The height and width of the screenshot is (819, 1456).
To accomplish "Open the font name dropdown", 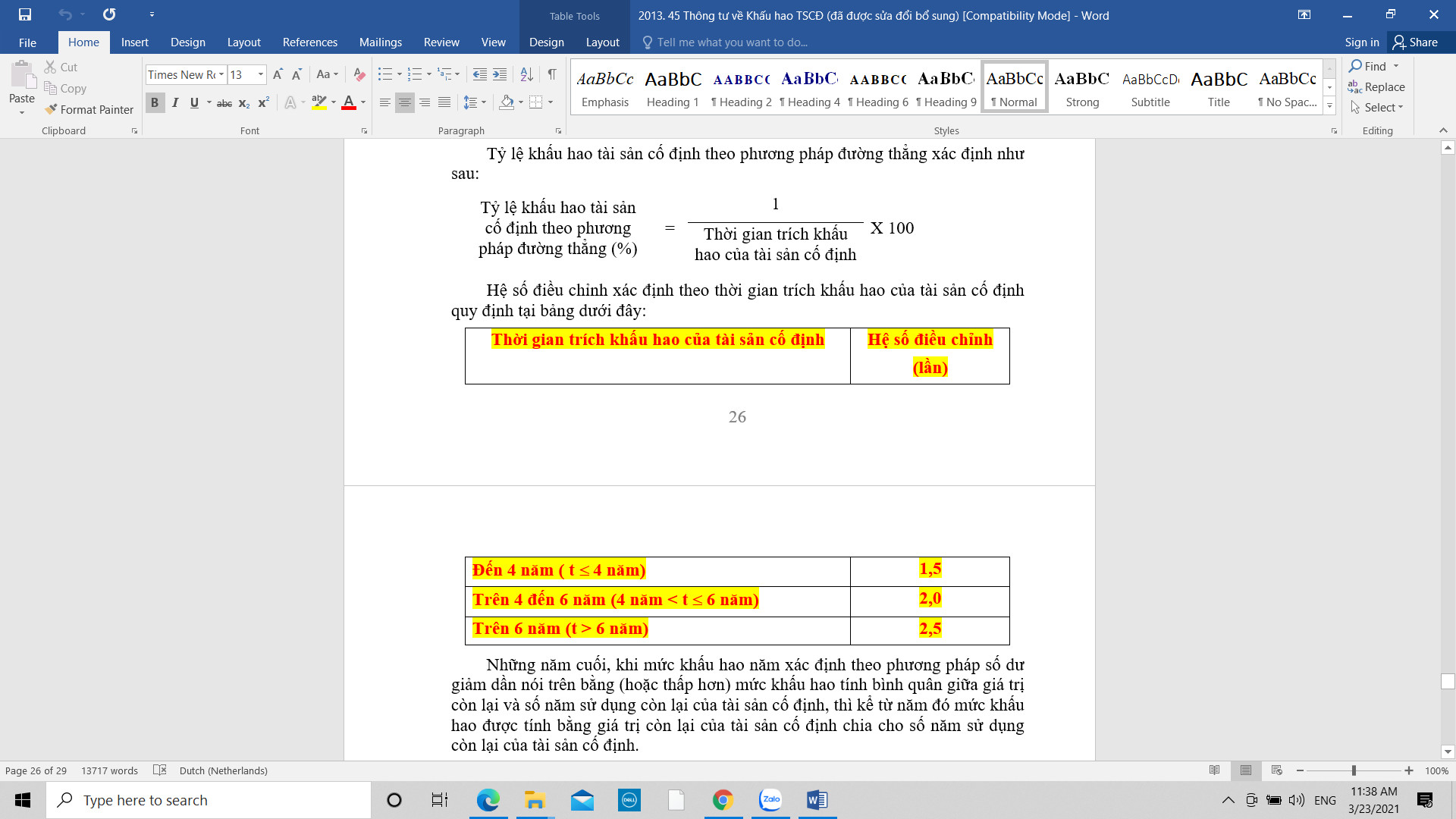I will click(x=221, y=74).
